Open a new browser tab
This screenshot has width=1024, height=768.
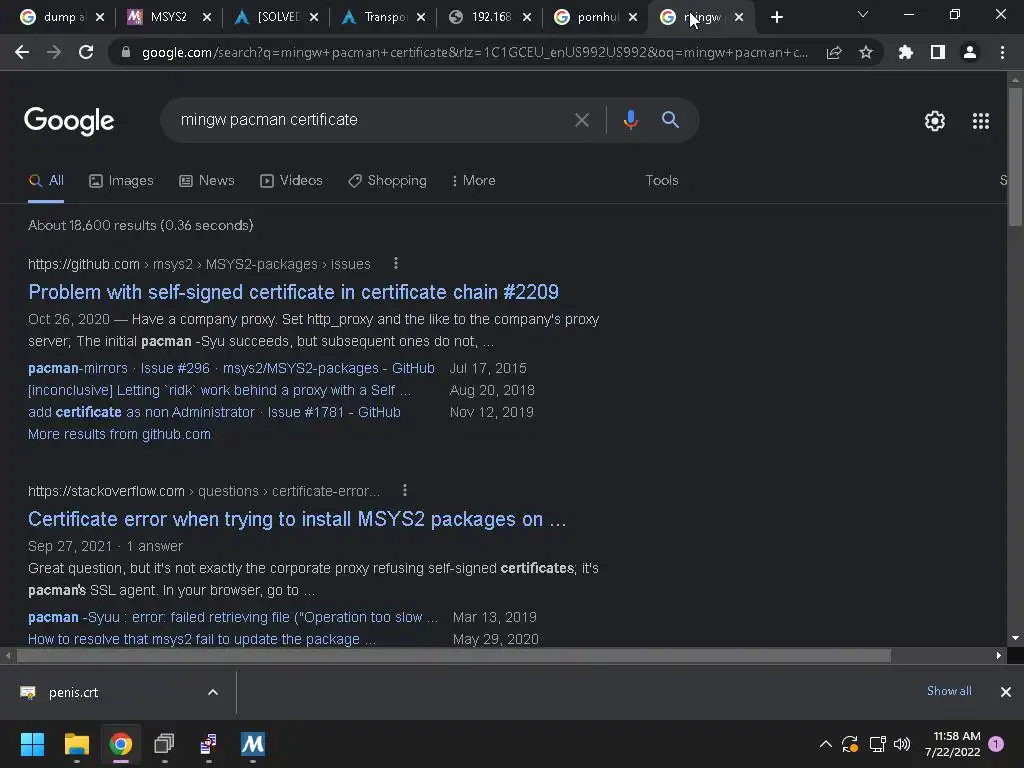(776, 18)
